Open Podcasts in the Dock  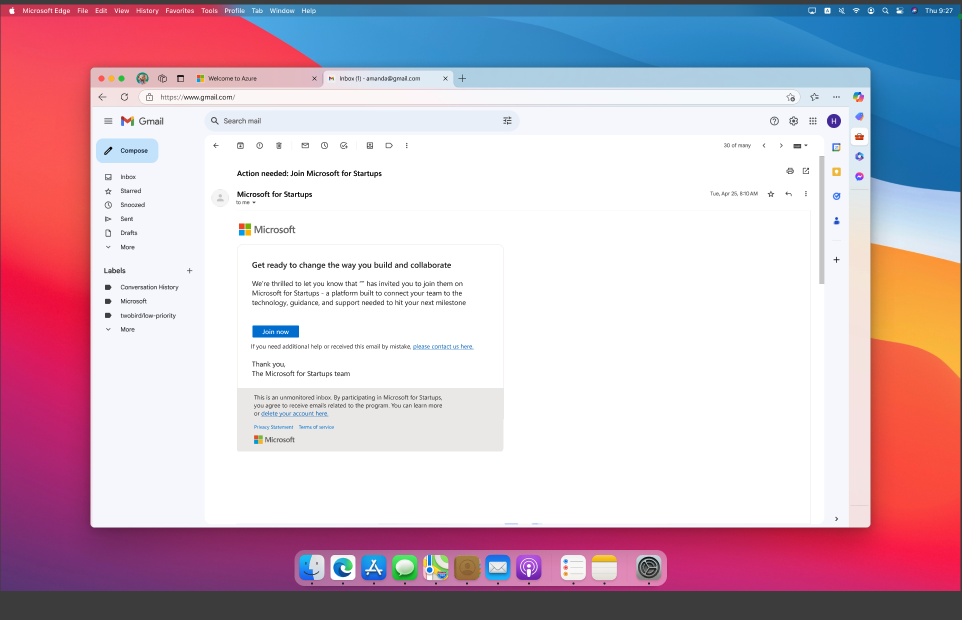click(528, 568)
